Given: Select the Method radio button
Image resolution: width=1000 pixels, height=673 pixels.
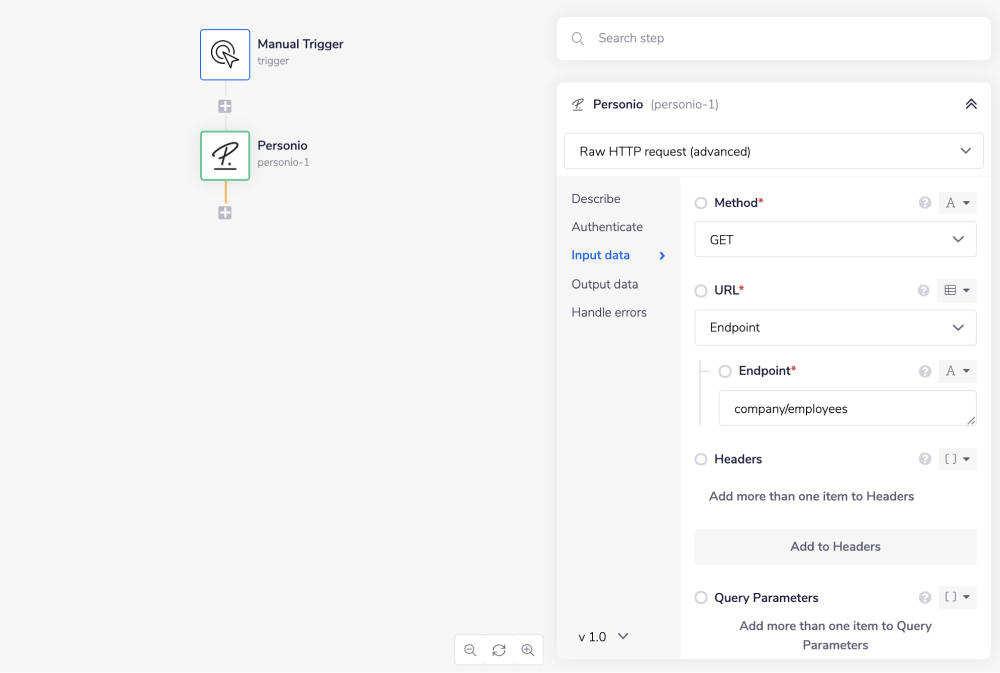Looking at the screenshot, I should 701,203.
